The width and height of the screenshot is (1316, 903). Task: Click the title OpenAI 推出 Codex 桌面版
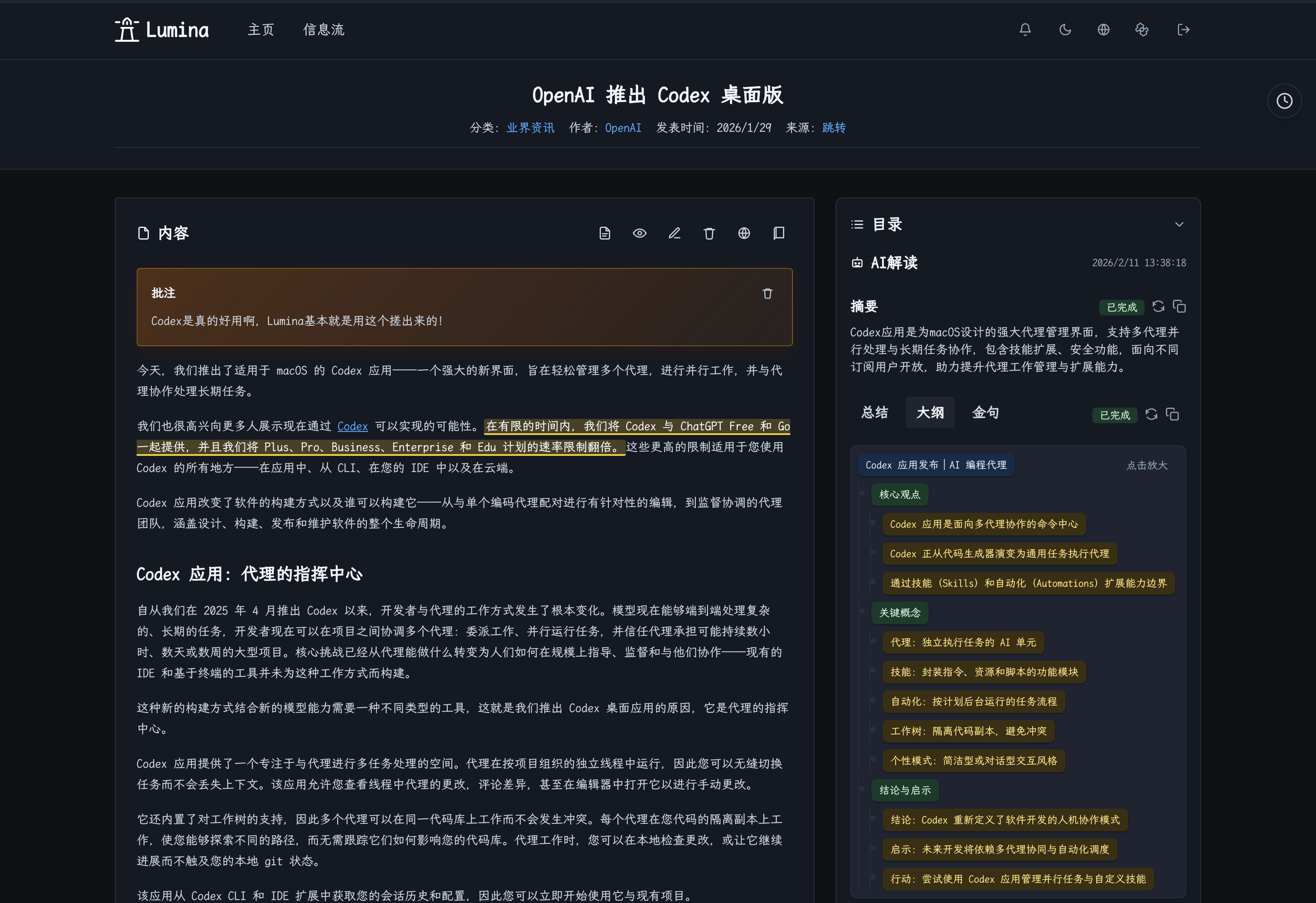pos(658,95)
